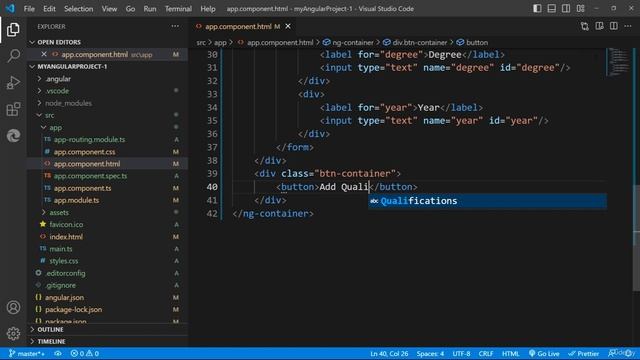
Task: Toggle the secondary side bar
Action: pos(566,9)
